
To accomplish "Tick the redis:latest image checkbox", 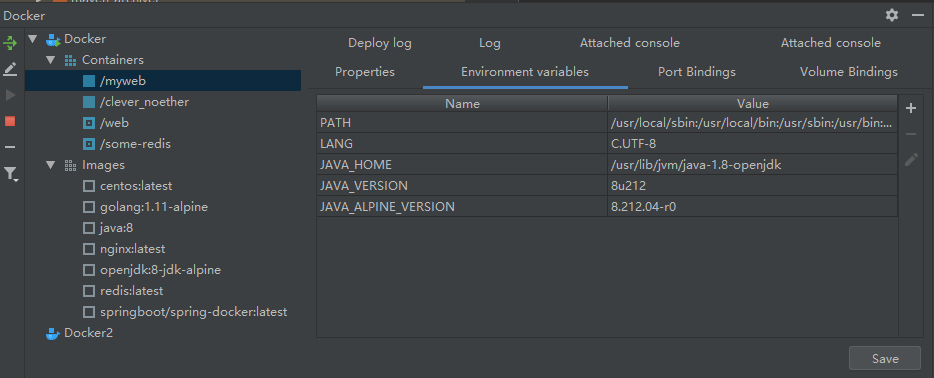I will (89, 291).
